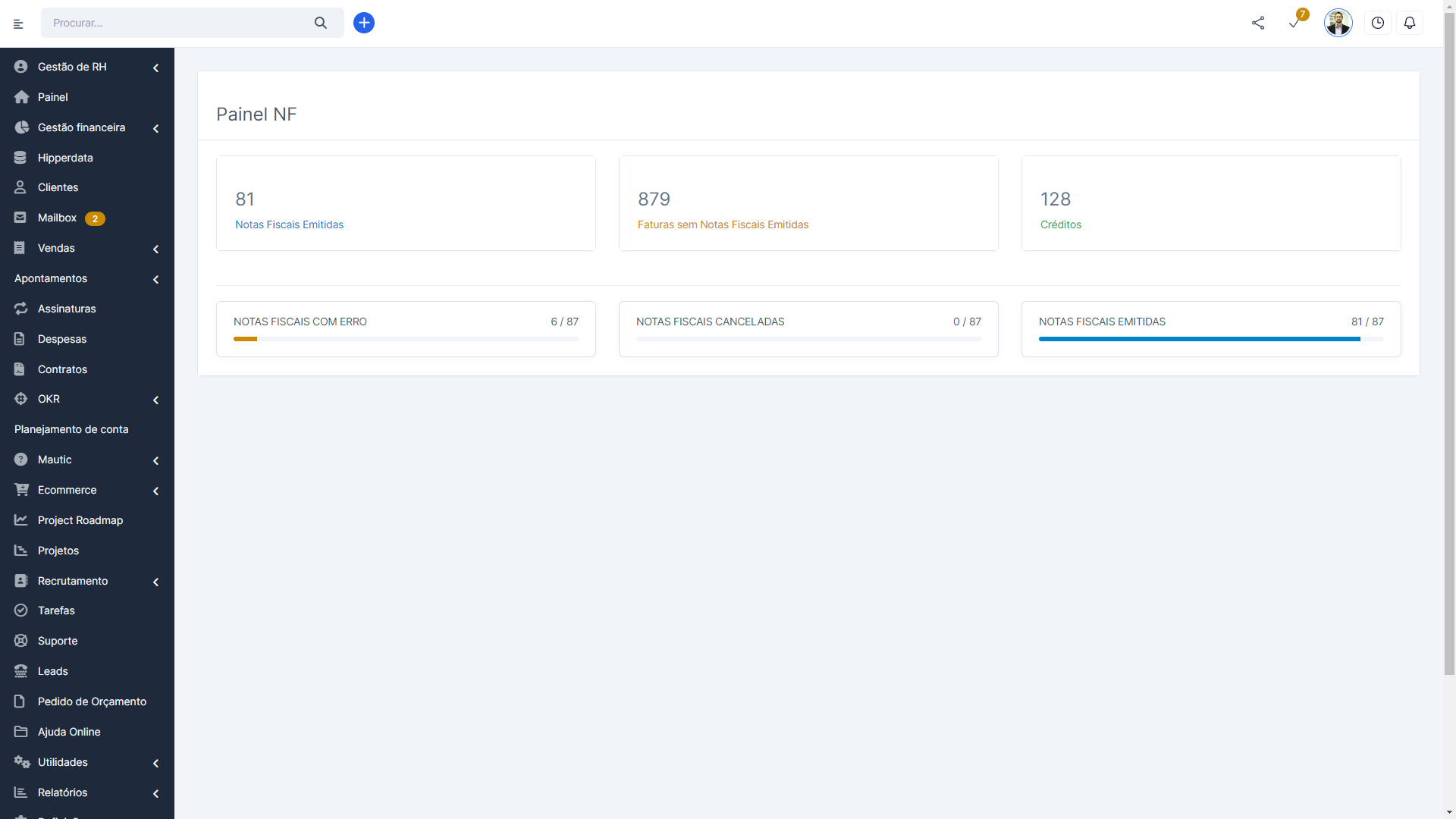The image size is (1456, 819).
Task: Open the user profile avatar
Action: pos(1338,23)
